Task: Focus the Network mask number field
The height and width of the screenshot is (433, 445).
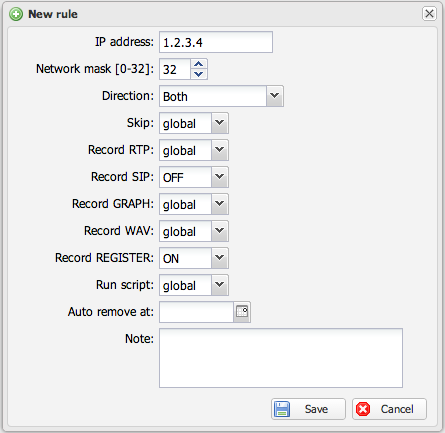Action: tap(175, 69)
